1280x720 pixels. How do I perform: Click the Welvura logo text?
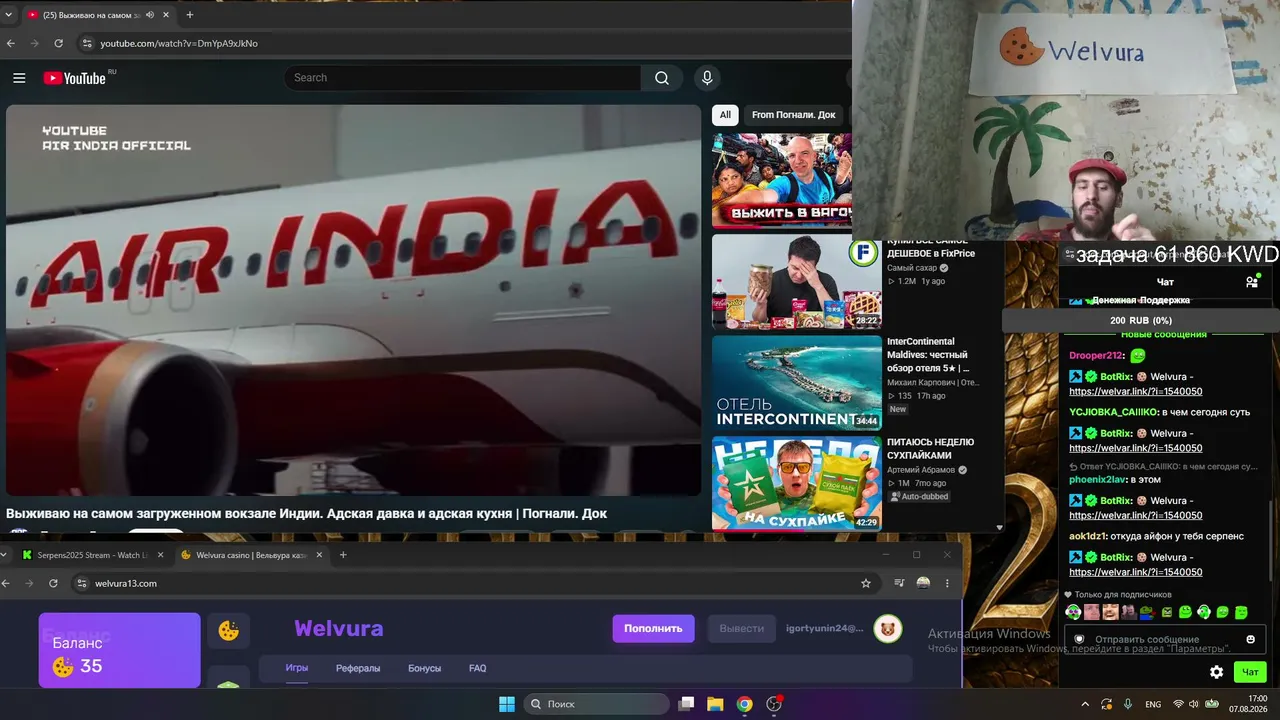pyautogui.click(x=339, y=629)
